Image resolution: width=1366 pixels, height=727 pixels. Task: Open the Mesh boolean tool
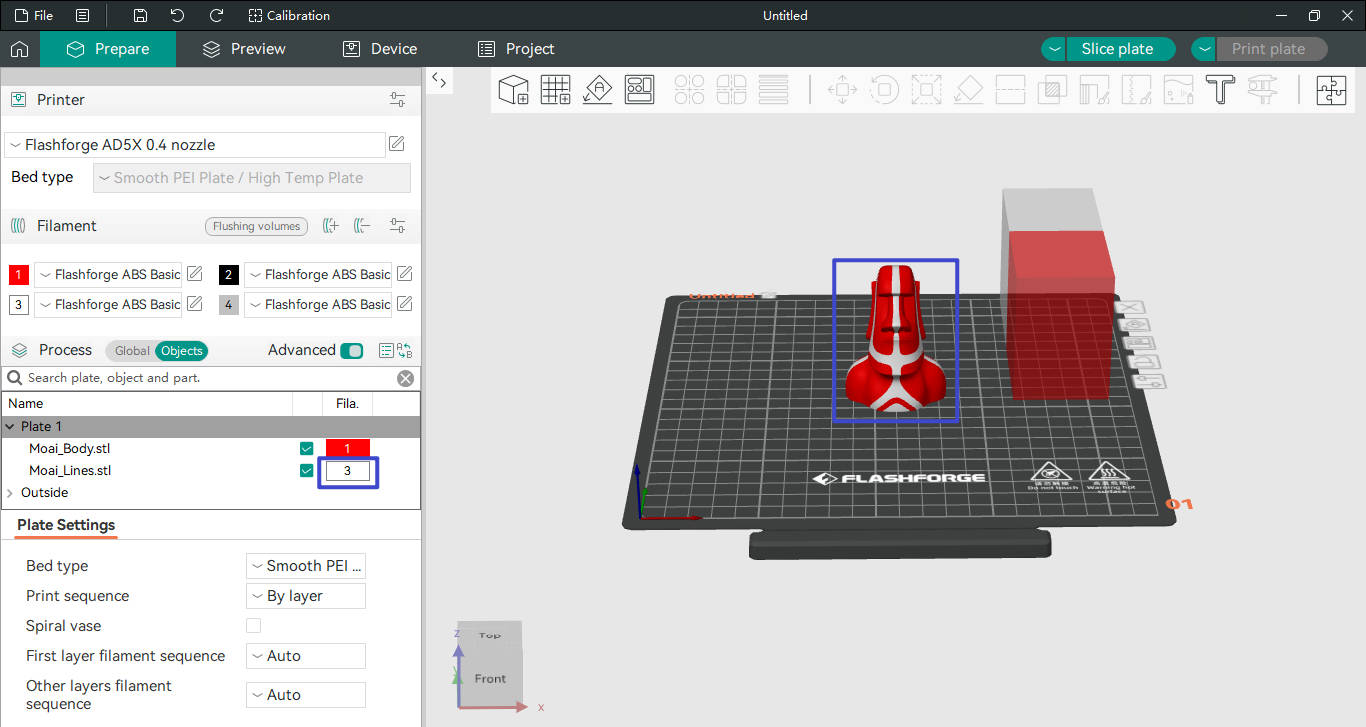[1052, 90]
